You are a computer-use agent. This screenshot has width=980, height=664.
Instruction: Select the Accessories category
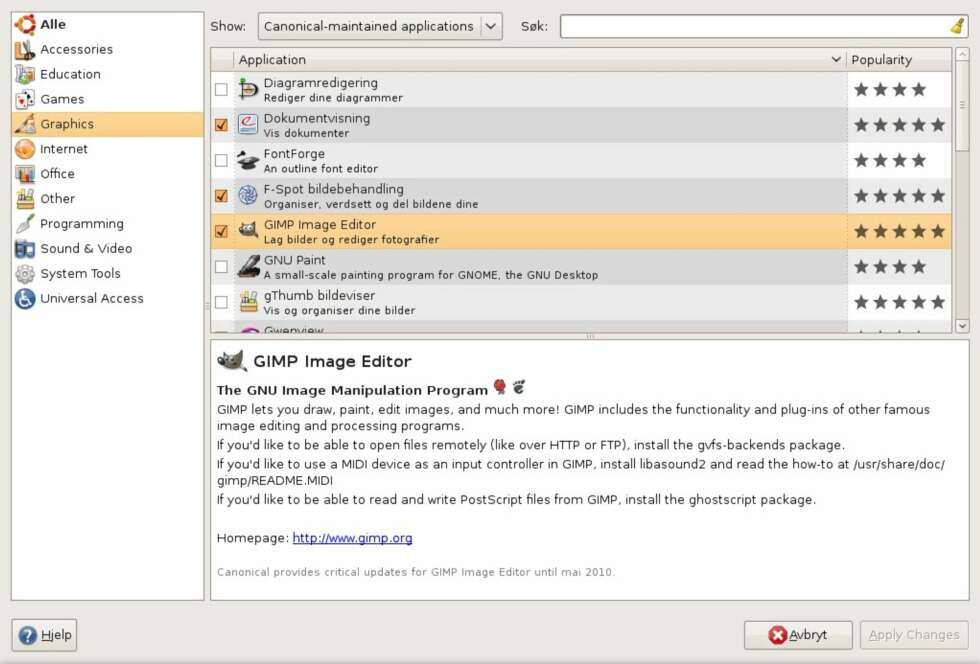[x=108, y=49]
